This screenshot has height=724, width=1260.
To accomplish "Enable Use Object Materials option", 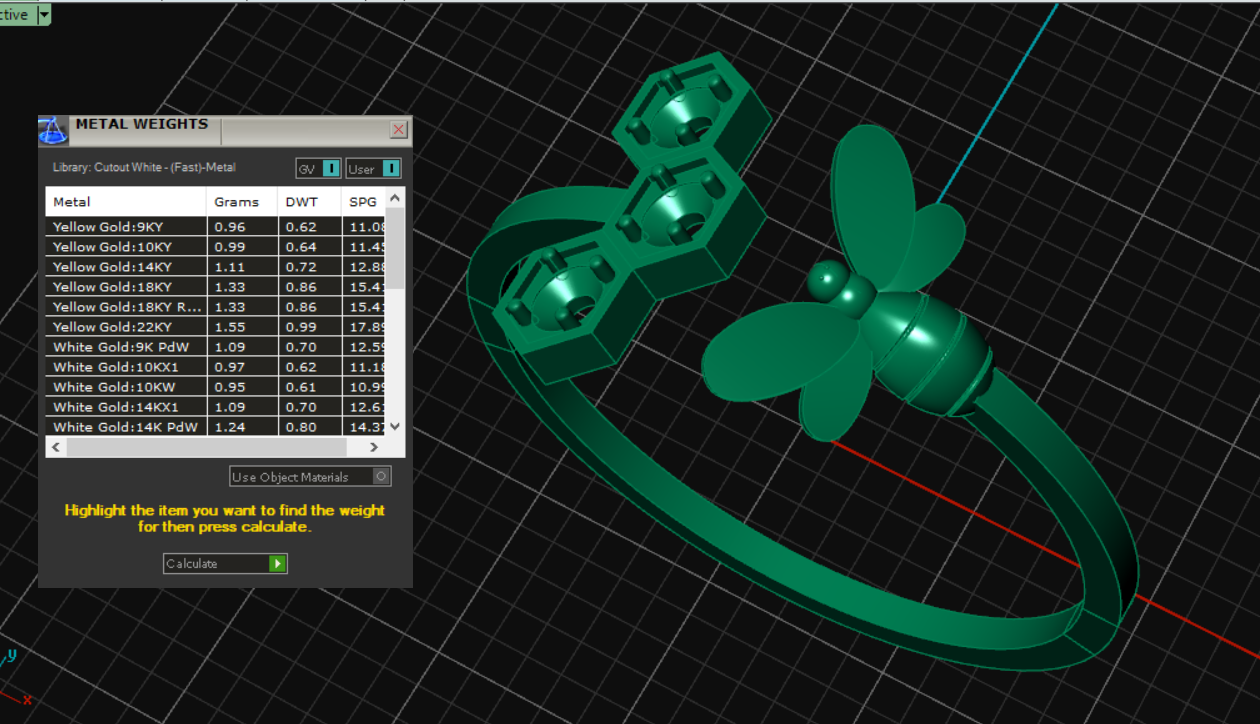I will [380, 477].
